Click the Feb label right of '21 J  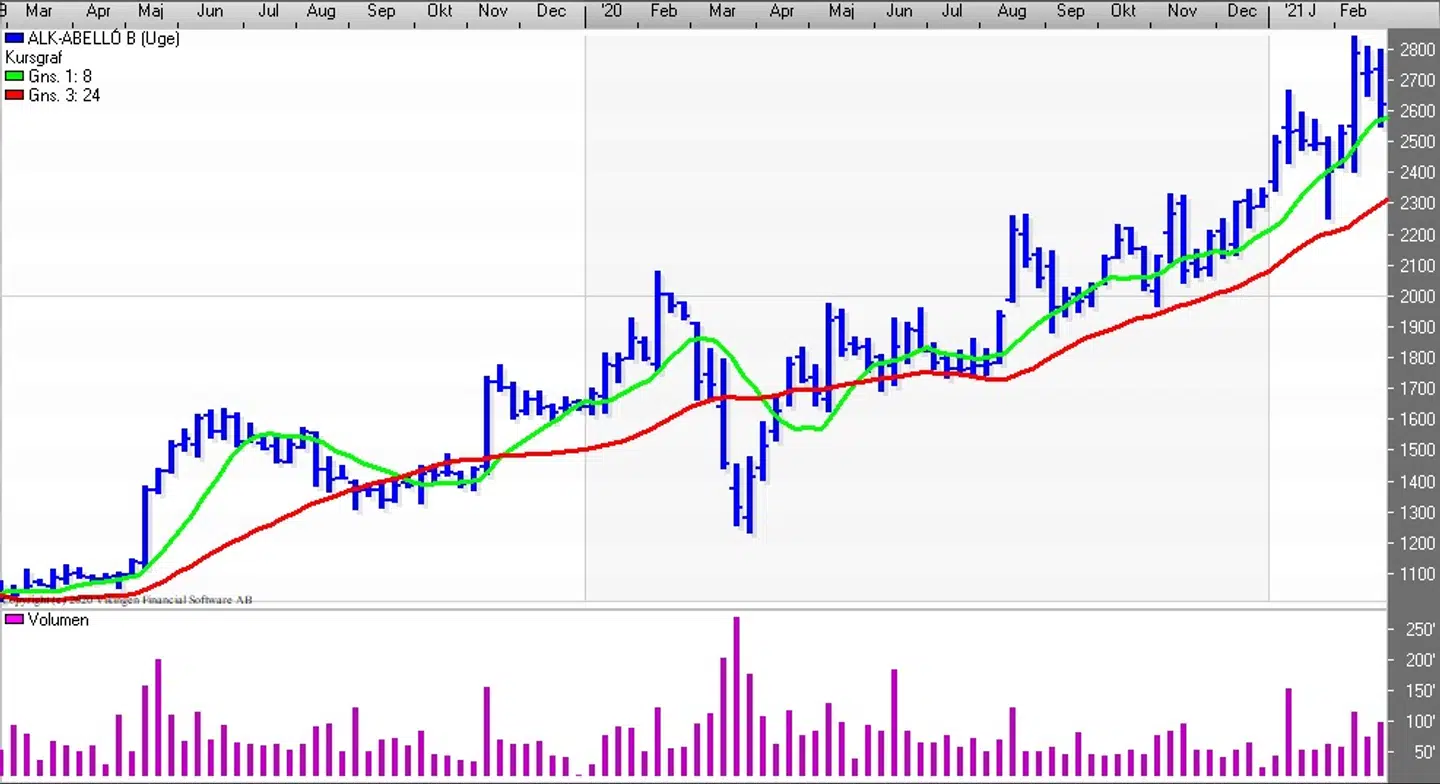click(x=1353, y=11)
